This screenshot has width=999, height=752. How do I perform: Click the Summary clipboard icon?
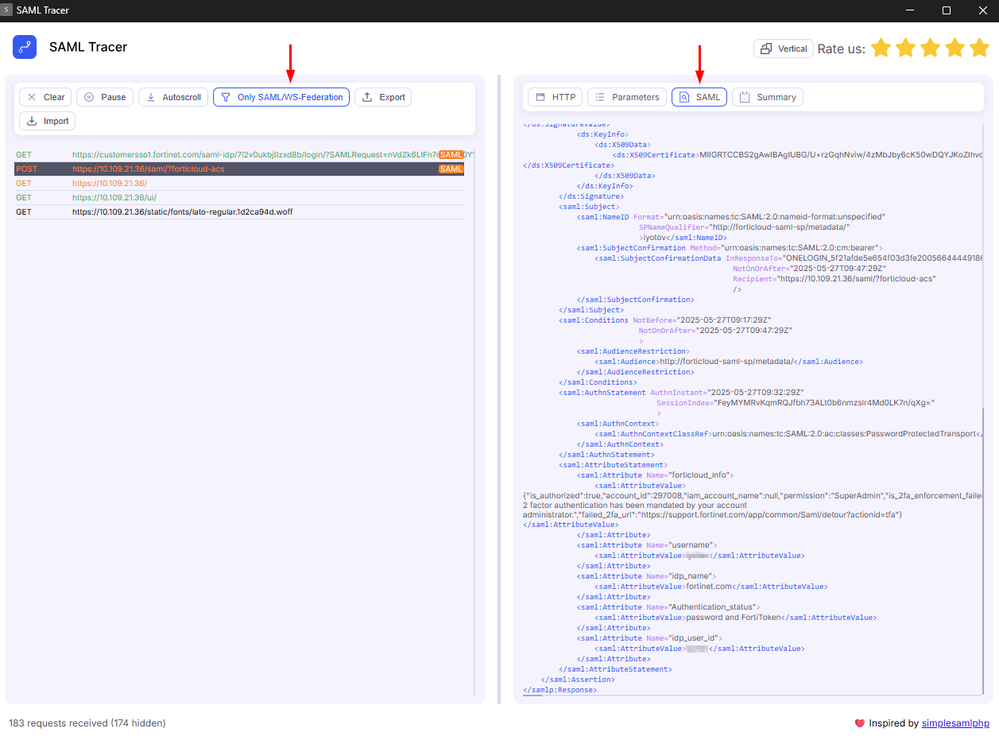[744, 97]
